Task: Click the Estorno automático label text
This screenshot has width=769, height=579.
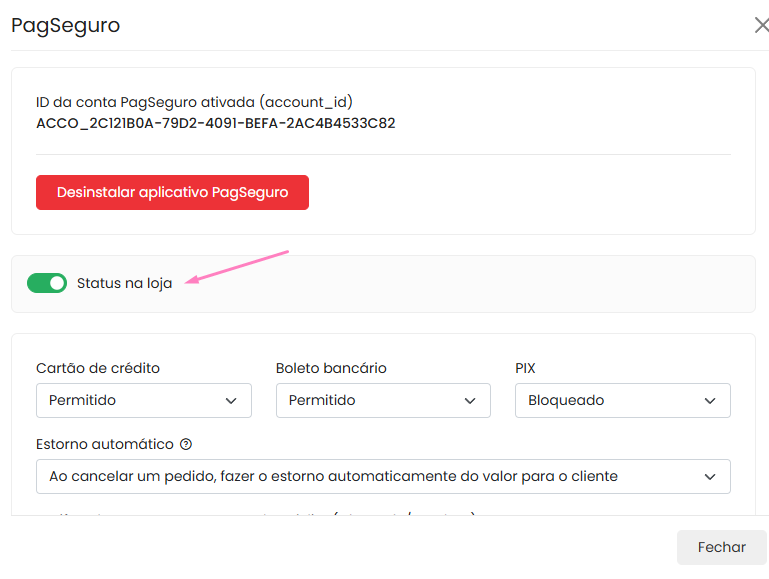Action: pyautogui.click(x=105, y=444)
